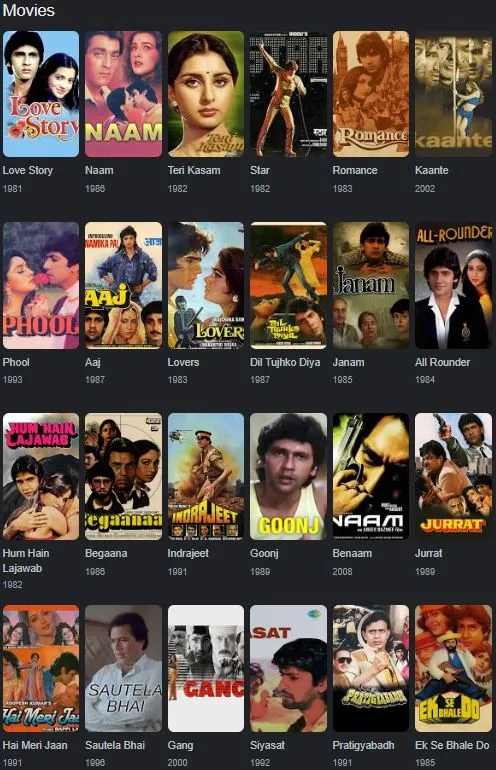Open the Romance 1983 poster

371,94
